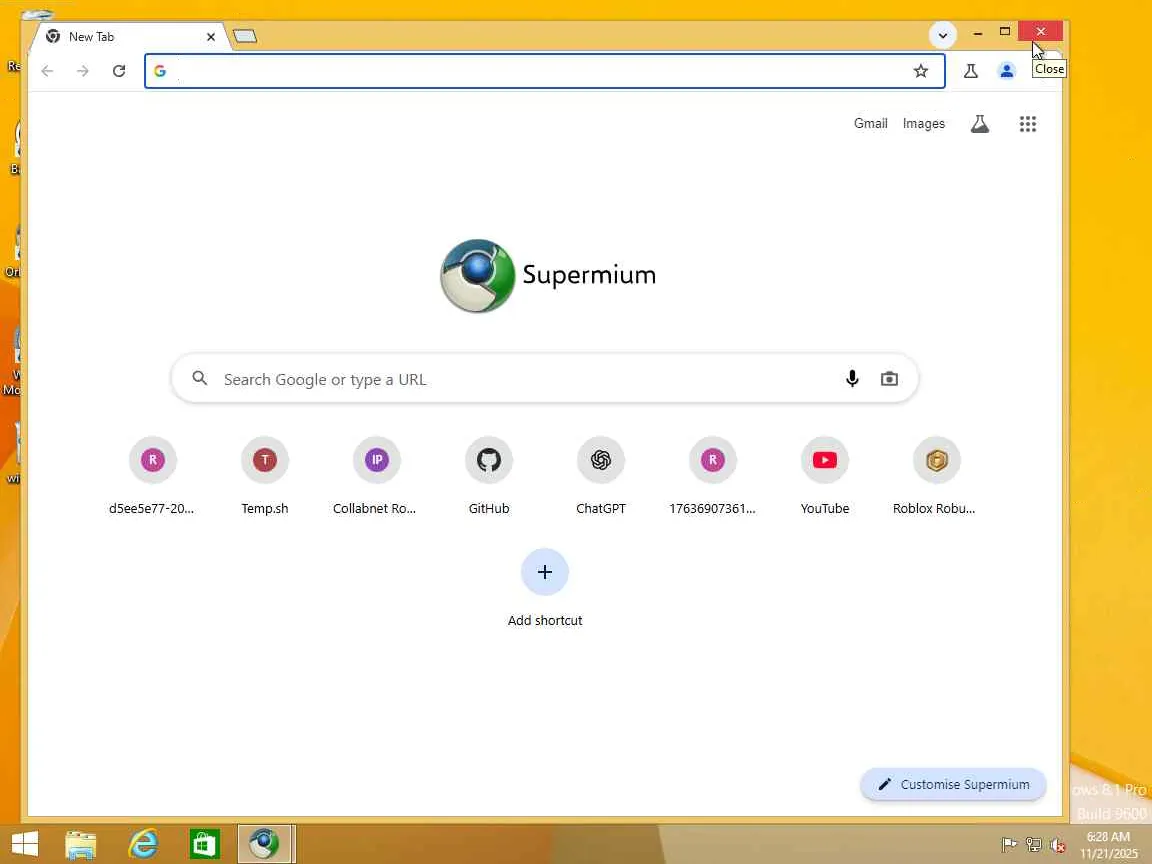
Task: Click Customise Supermium button
Action: (954, 785)
